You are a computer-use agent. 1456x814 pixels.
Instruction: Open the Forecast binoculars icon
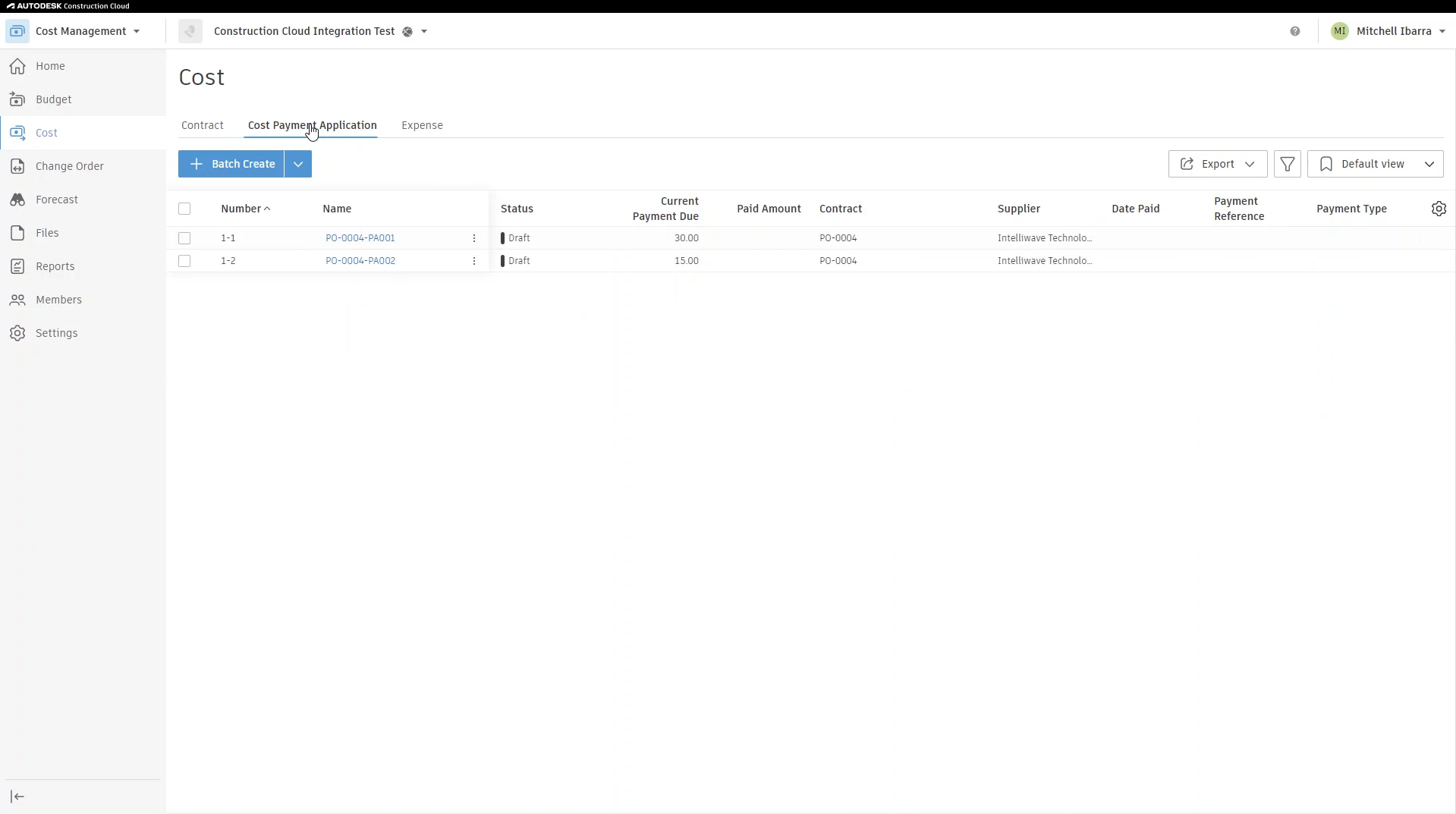click(17, 200)
